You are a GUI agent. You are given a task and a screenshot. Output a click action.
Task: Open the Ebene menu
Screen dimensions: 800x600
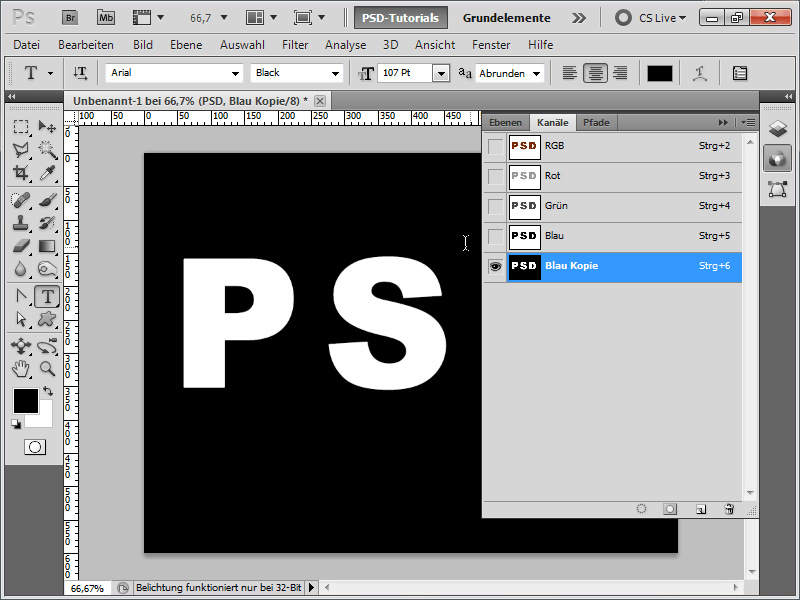pyautogui.click(x=186, y=45)
